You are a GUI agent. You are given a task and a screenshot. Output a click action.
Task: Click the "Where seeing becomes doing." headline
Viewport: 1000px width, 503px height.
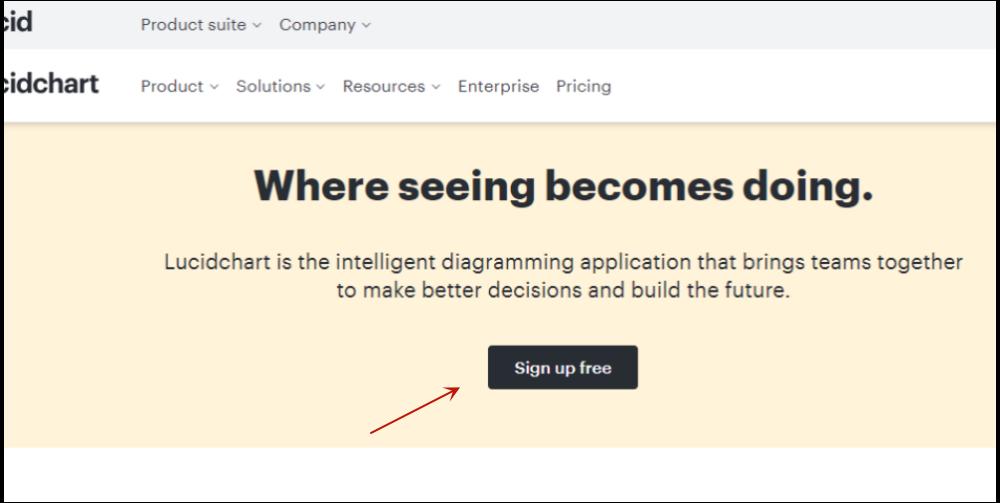pos(563,186)
